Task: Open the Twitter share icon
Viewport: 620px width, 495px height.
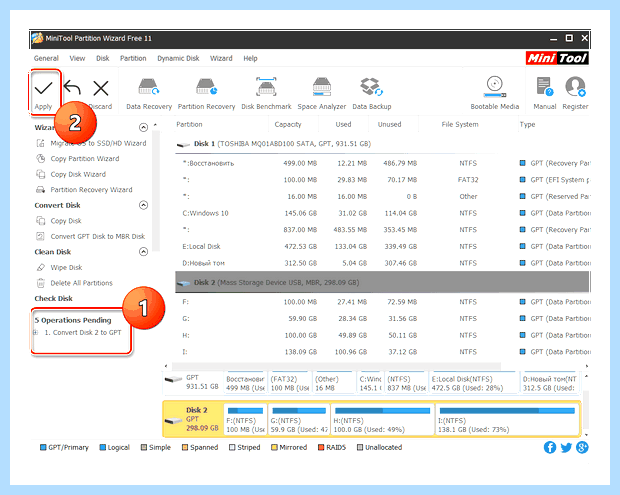Action: 566,448
